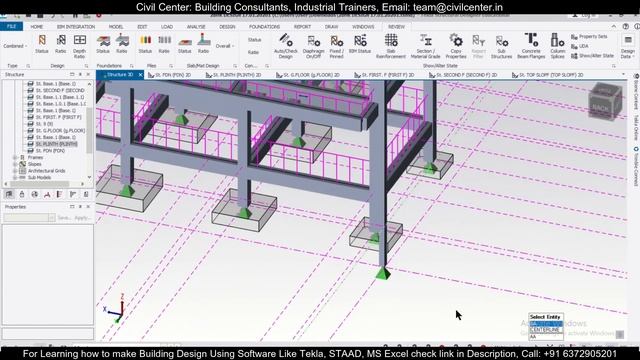Select St. FDN (FDN) tree row
640x360 pixels.
46,151
